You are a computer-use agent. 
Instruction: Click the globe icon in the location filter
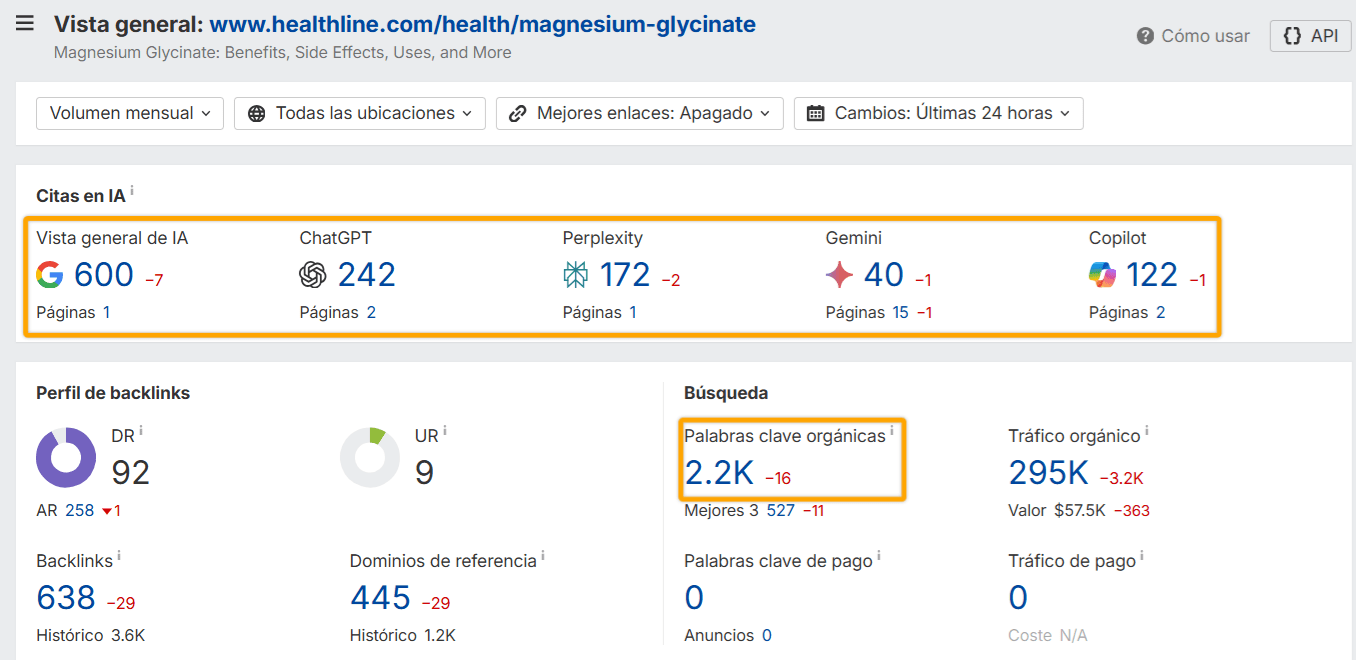point(257,113)
